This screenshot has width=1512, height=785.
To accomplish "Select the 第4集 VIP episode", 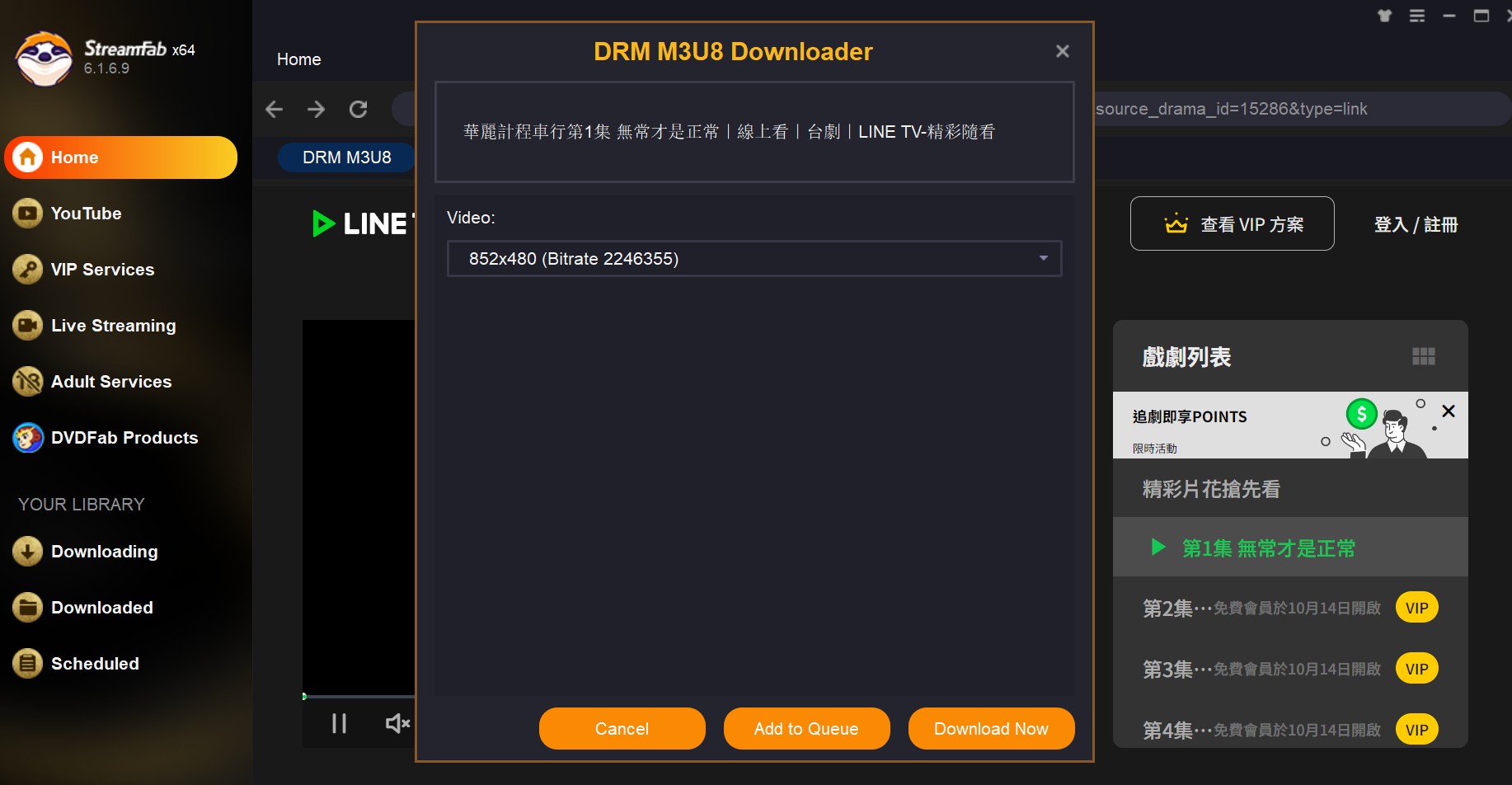I will click(1290, 729).
